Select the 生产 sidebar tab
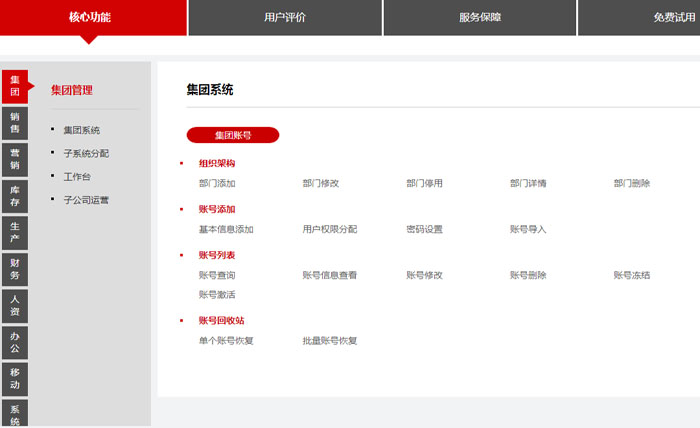 tap(15, 232)
